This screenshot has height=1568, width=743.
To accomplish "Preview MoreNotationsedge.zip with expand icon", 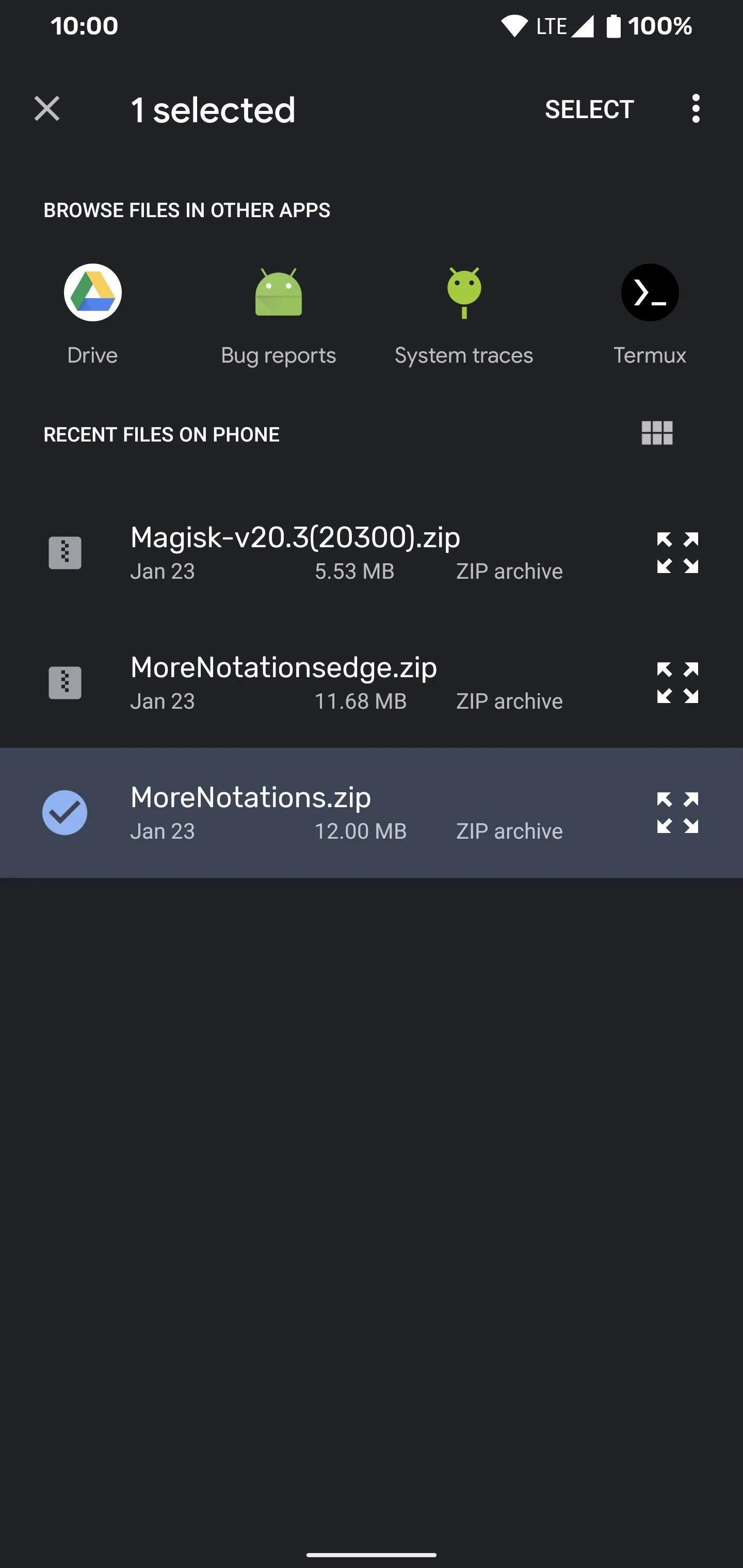I will tap(677, 682).
